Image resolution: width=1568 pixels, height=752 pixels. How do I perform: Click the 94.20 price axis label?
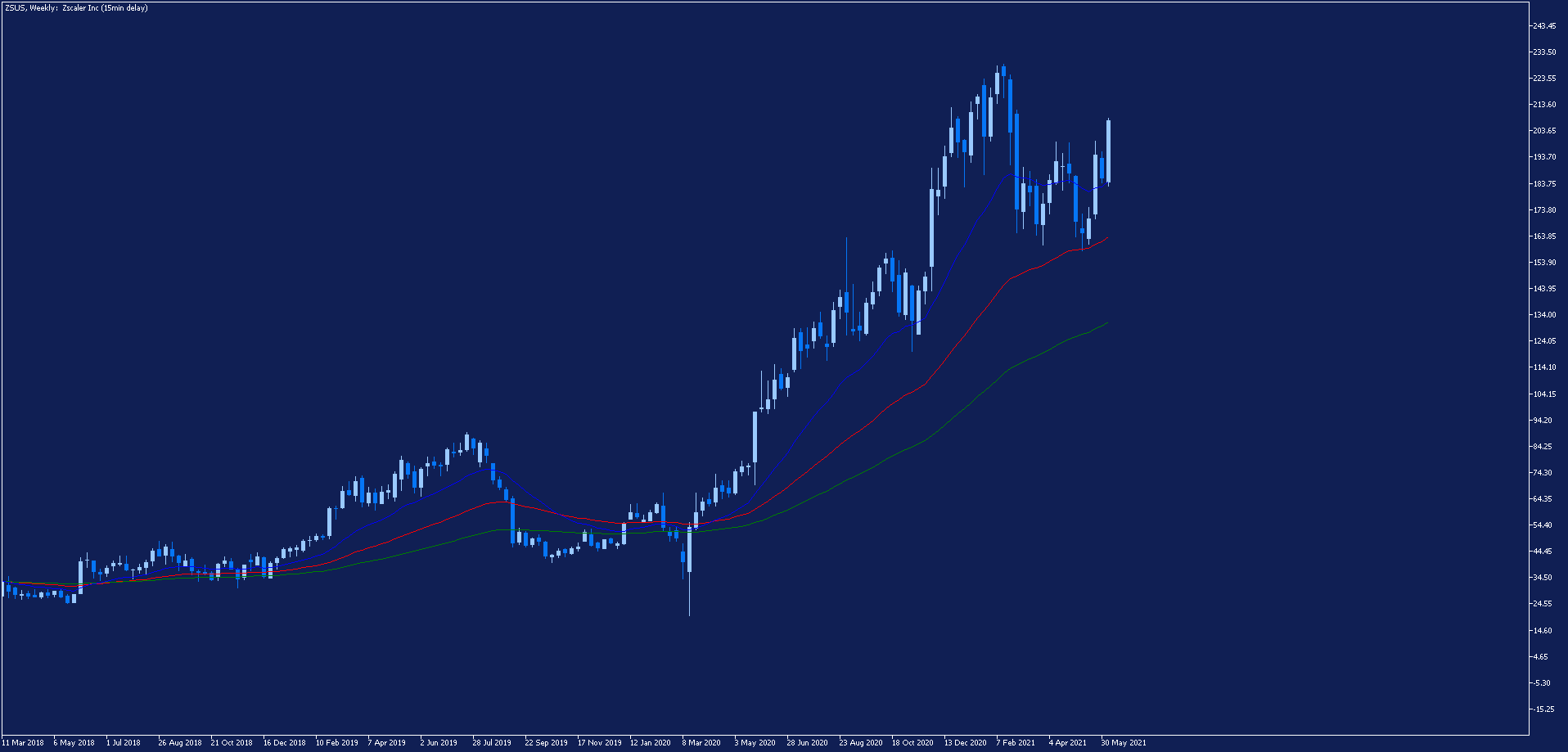pyautogui.click(x=1544, y=421)
